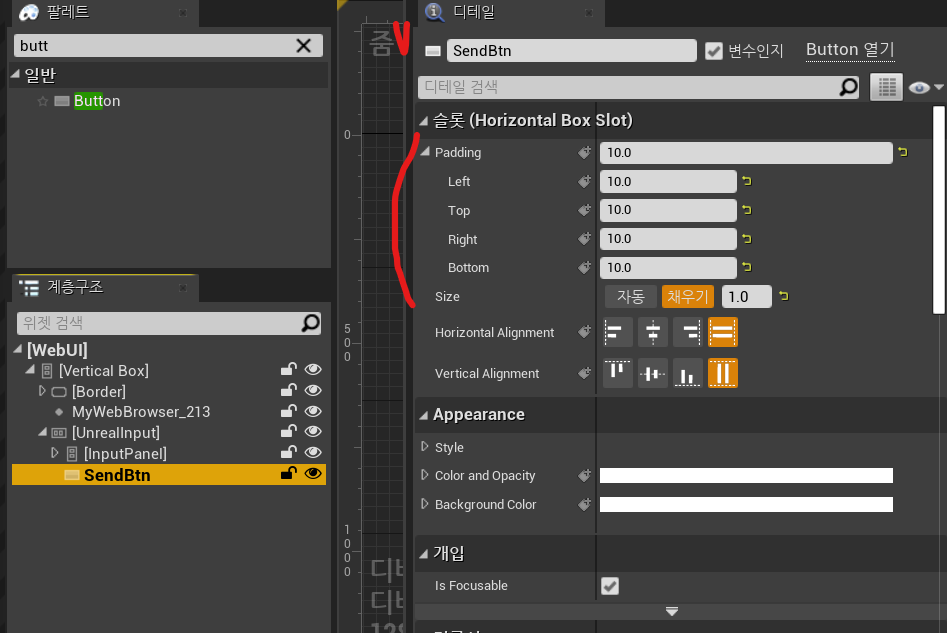Select left horizontal alignment icon
The height and width of the screenshot is (633, 947).
617,332
